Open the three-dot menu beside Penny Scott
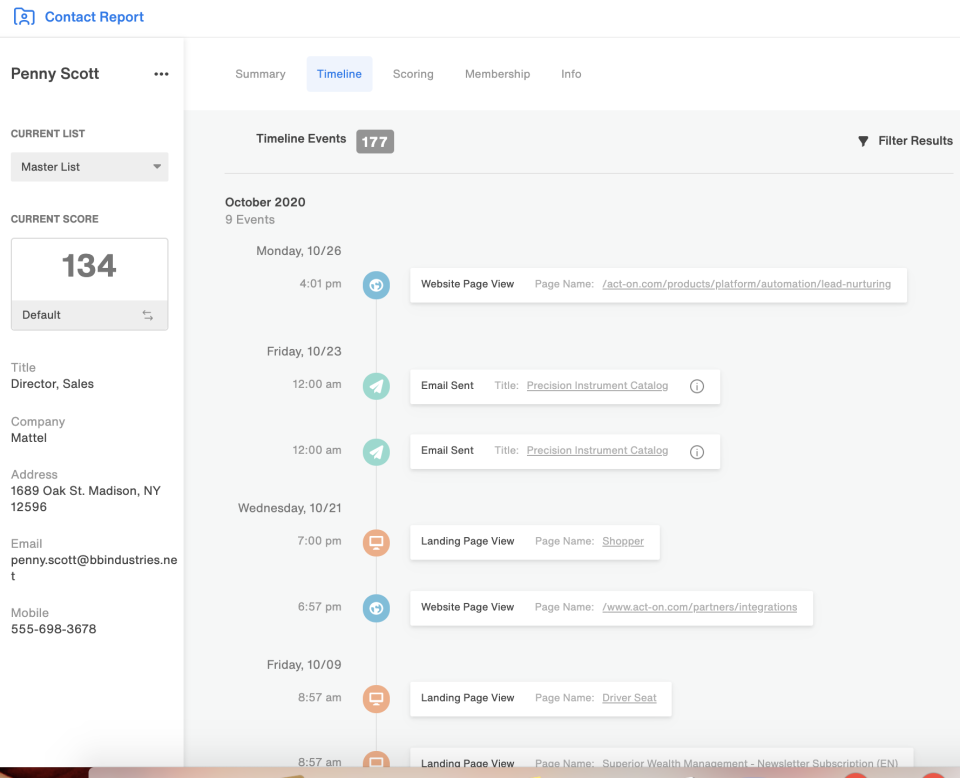Screen dimensions: 960x778 (x=161, y=74)
